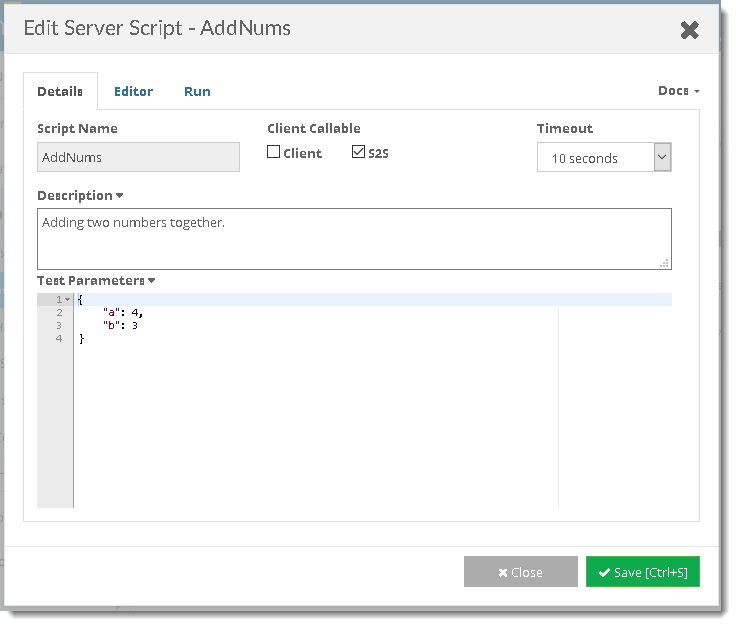
Task: Click the Test Parameters caret arrow
Action: [151, 281]
